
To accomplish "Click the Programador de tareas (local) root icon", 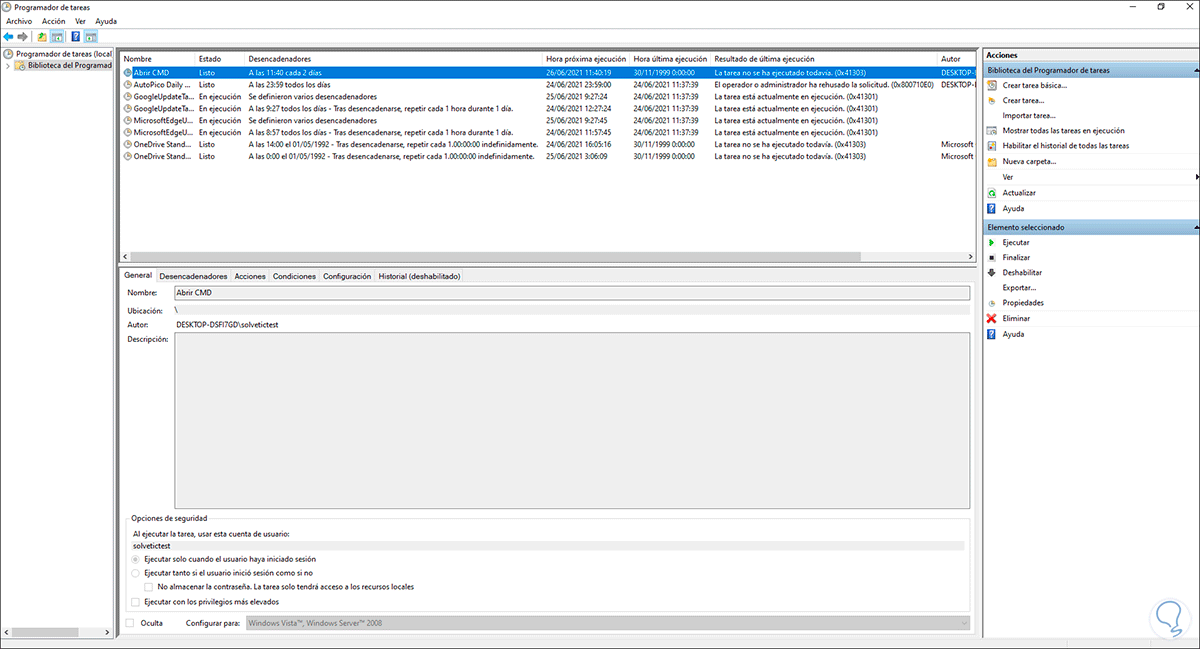I will pos(9,53).
